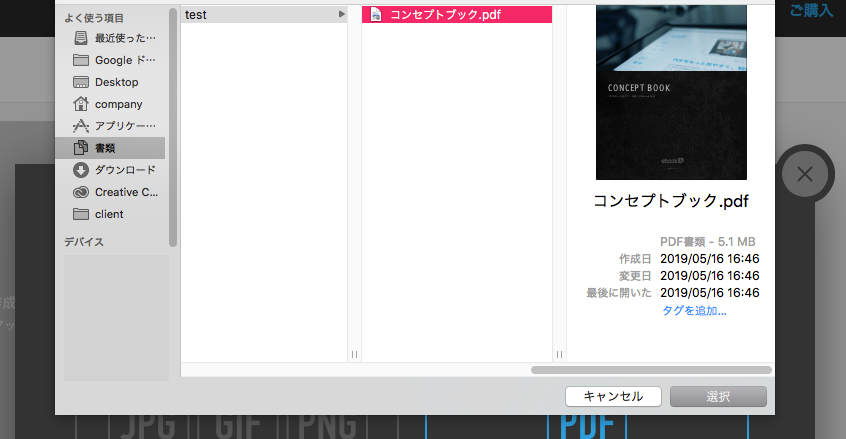846x439 pixels.
Task: Click the sidebar vertical scrollbar
Action: point(173,127)
